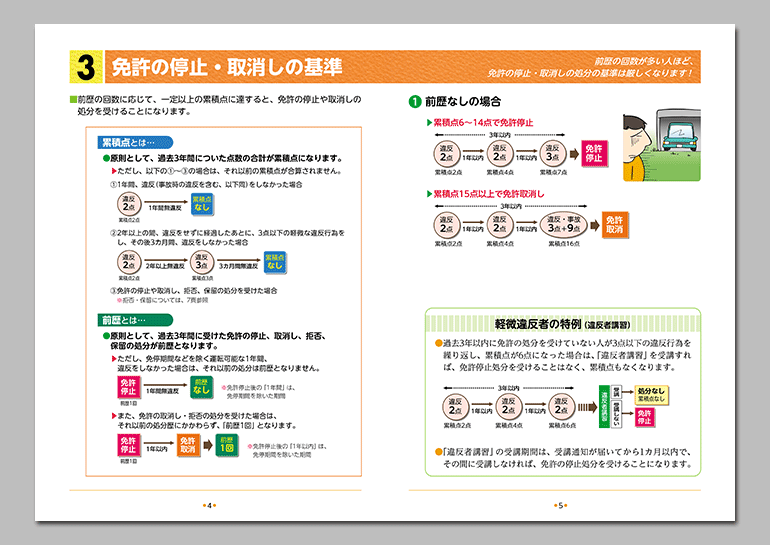The width and height of the screenshot is (770, 545).
Task: Click the 累積点なし box after 3カ月間無違反
Action: coord(275,262)
